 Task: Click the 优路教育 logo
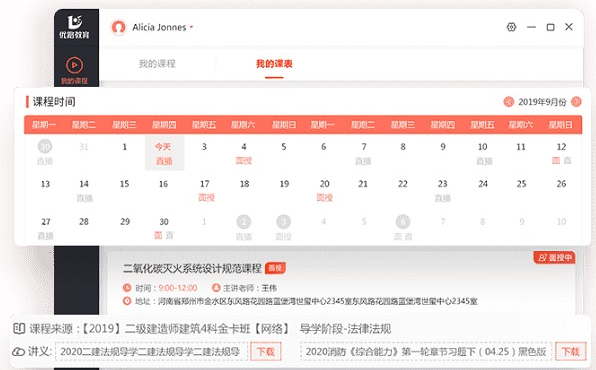coord(74,27)
